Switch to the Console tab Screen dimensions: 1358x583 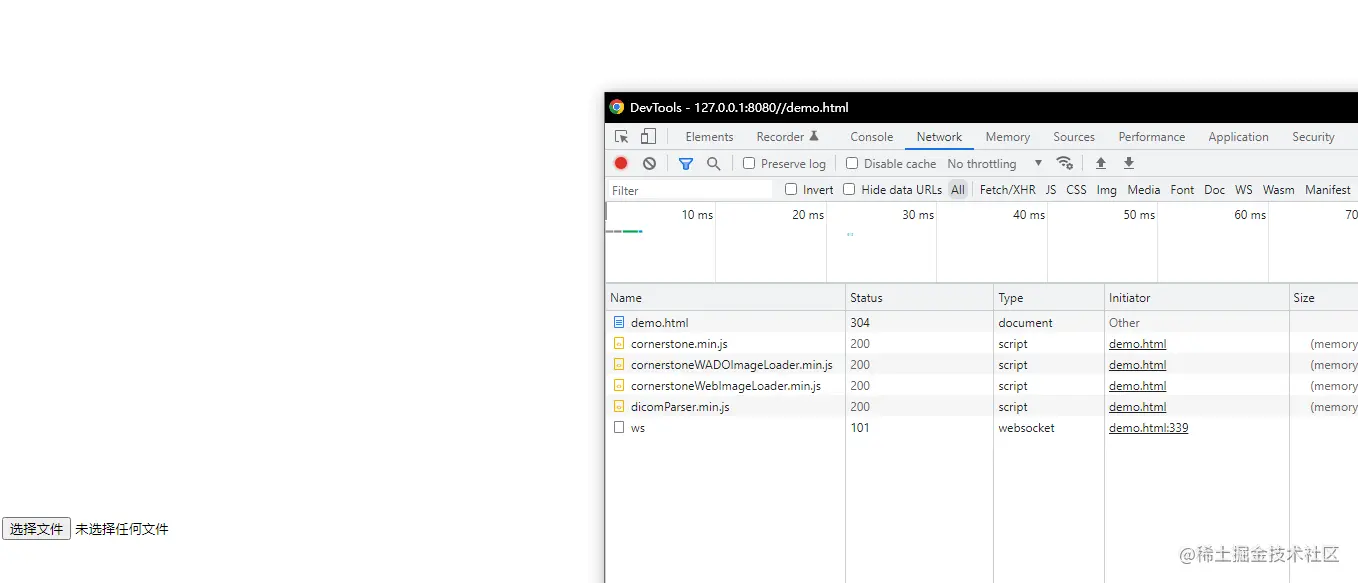click(871, 137)
